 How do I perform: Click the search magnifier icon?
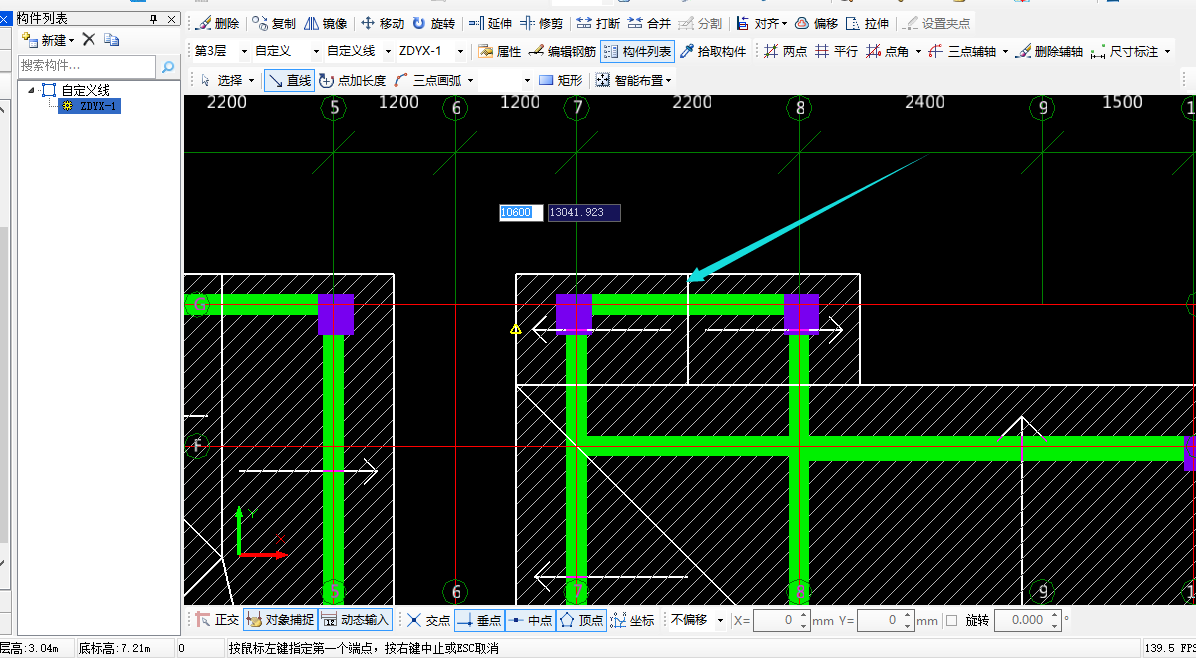pos(168,66)
